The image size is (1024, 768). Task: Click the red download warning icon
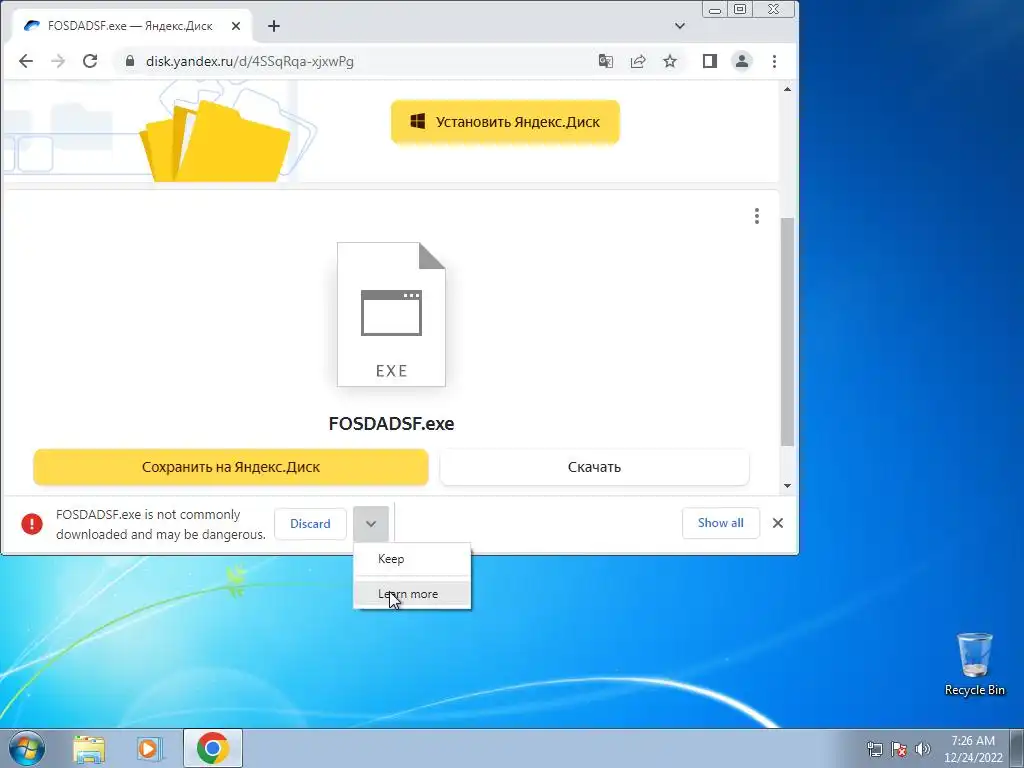click(x=32, y=524)
